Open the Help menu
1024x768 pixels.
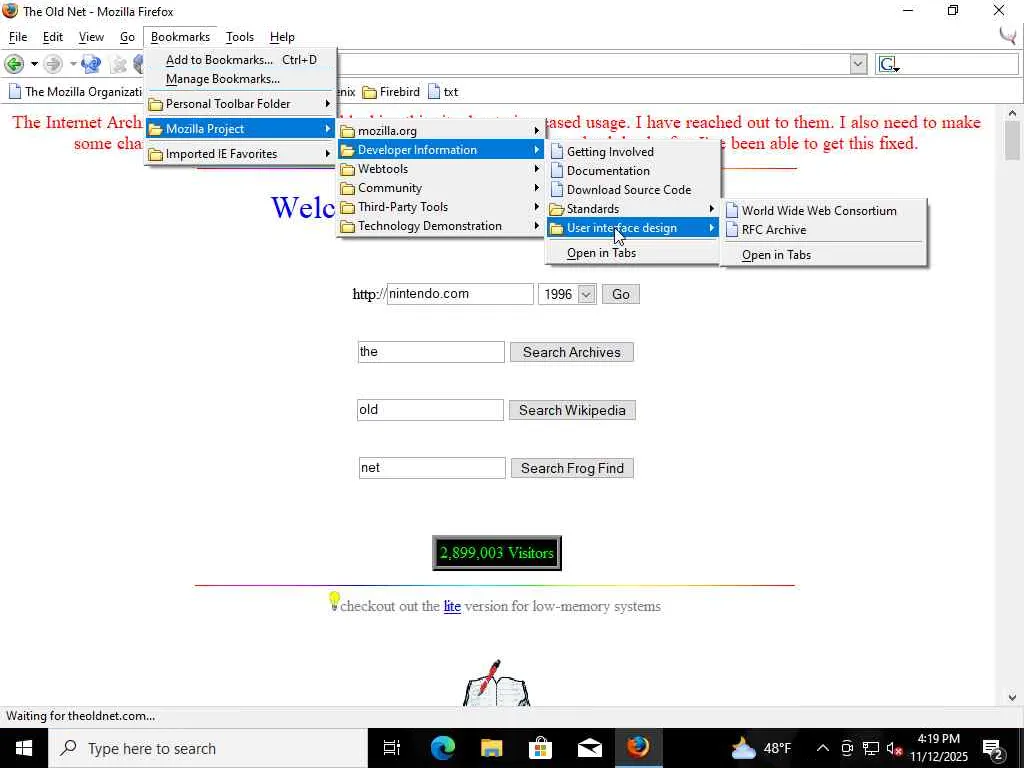(282, 37)
